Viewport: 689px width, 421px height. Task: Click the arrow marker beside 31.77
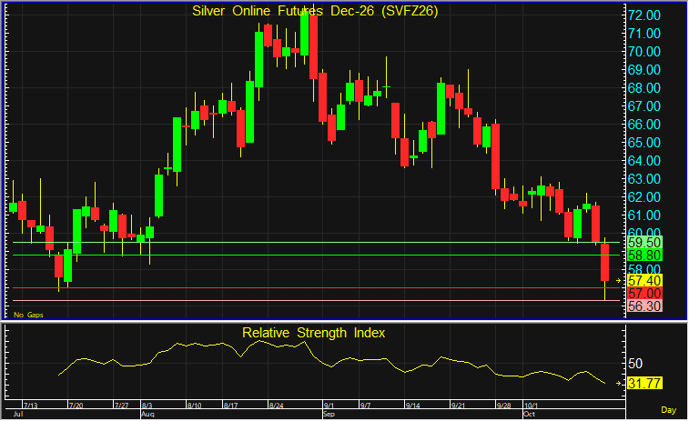(x=619, y=384)
